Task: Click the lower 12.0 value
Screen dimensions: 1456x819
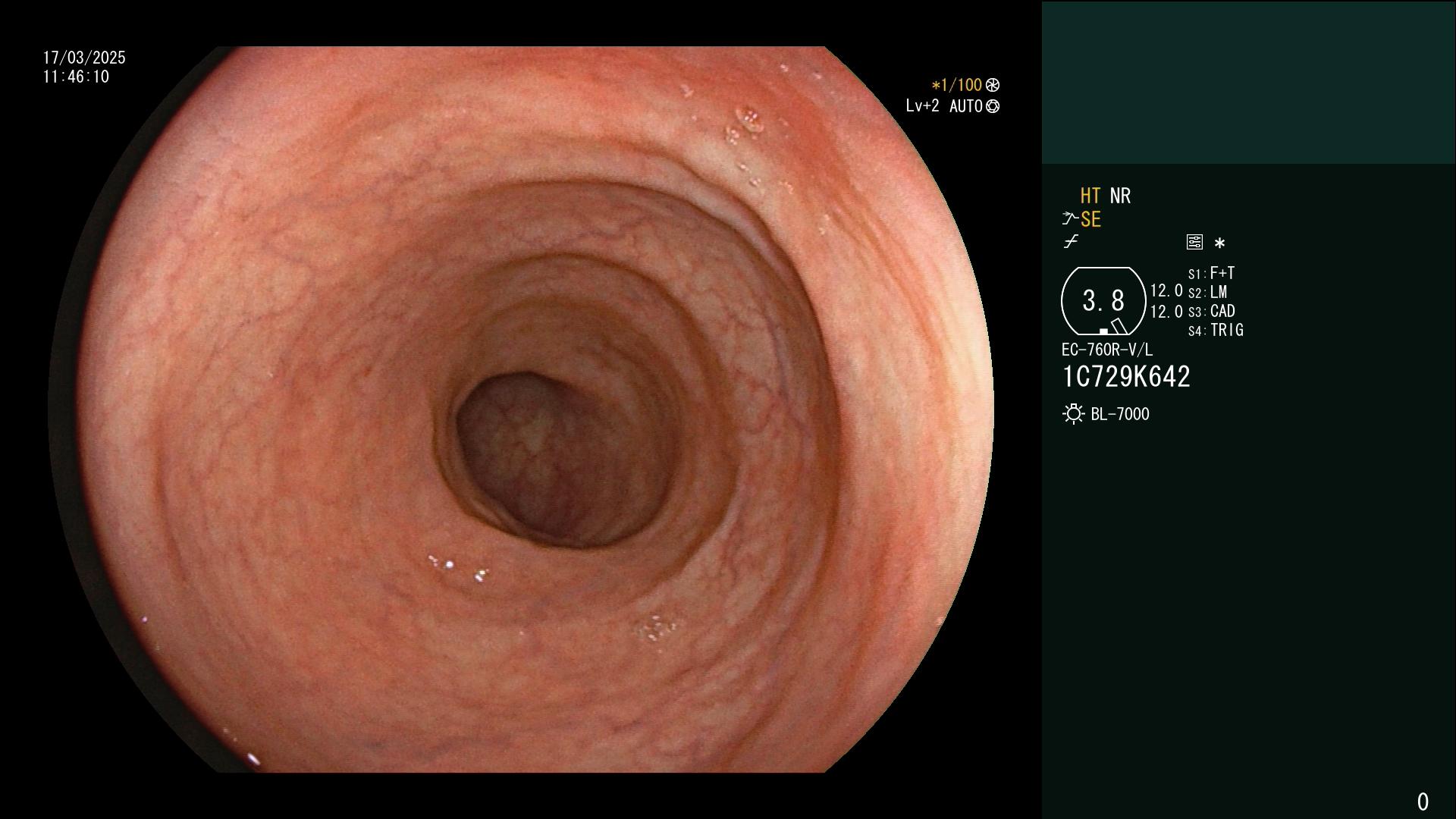Action: [1166, 312]
